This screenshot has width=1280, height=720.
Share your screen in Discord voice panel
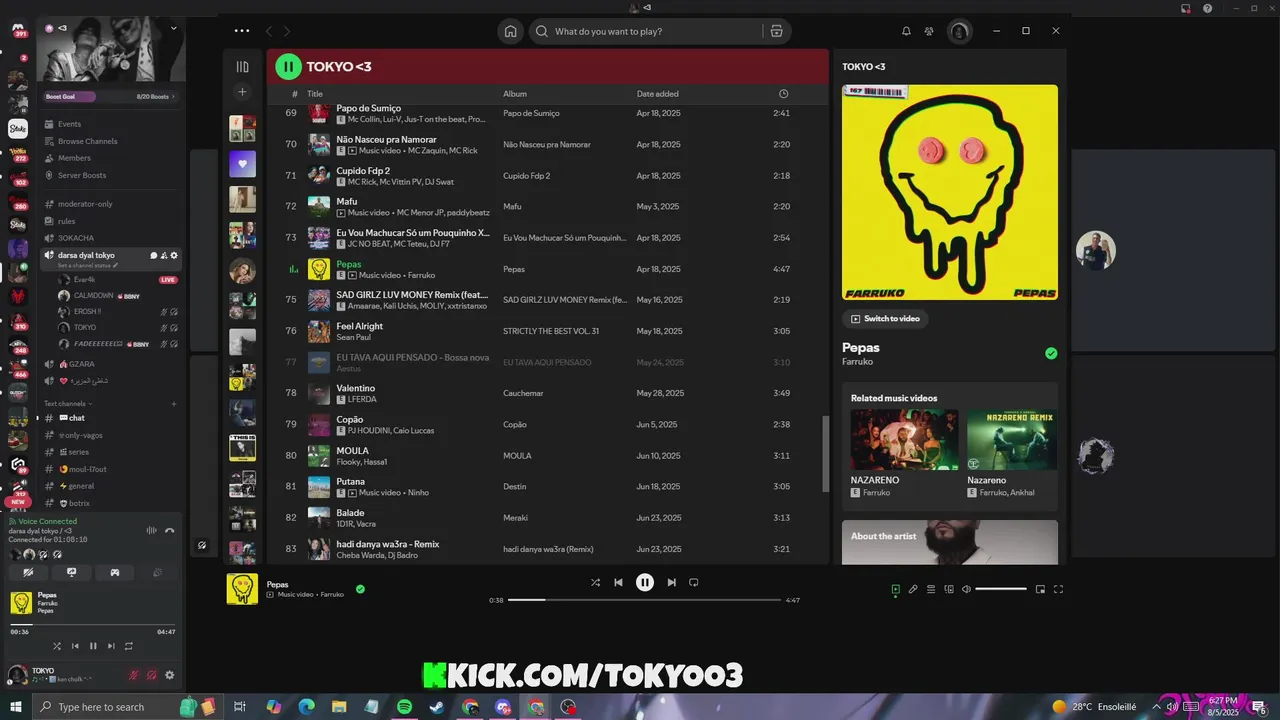71,573
